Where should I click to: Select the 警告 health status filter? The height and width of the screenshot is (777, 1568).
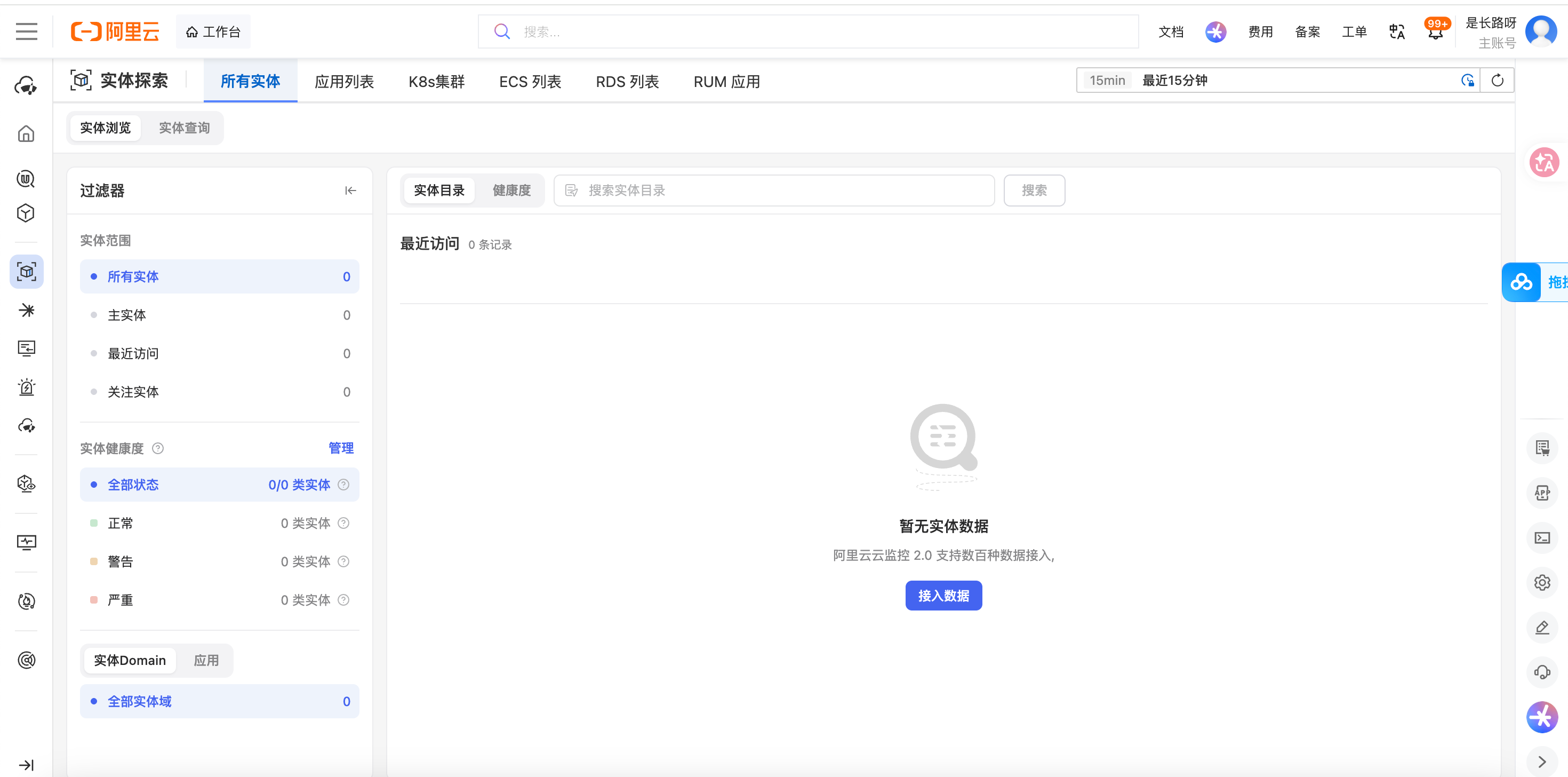[219, 561]
